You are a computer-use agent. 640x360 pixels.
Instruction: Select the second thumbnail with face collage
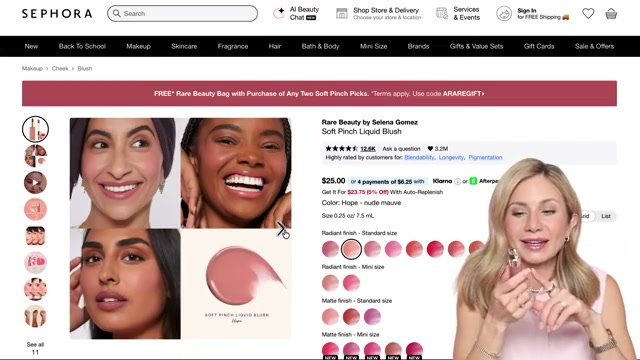35,156
